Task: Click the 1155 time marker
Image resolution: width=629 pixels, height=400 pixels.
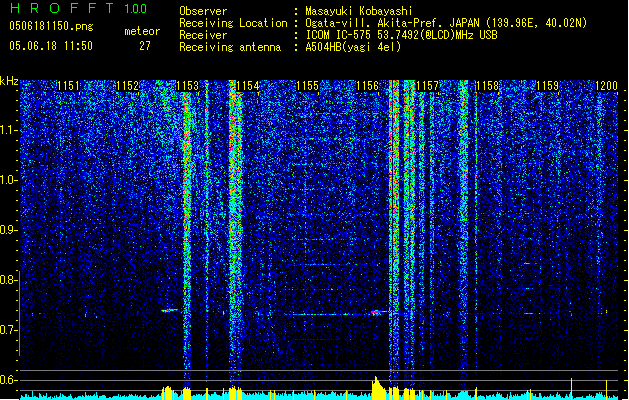Action: [307, 86]
